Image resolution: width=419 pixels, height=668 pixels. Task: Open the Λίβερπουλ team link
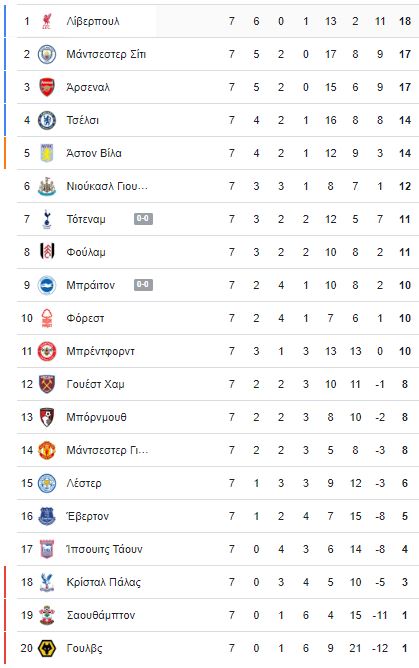(93, 21)
